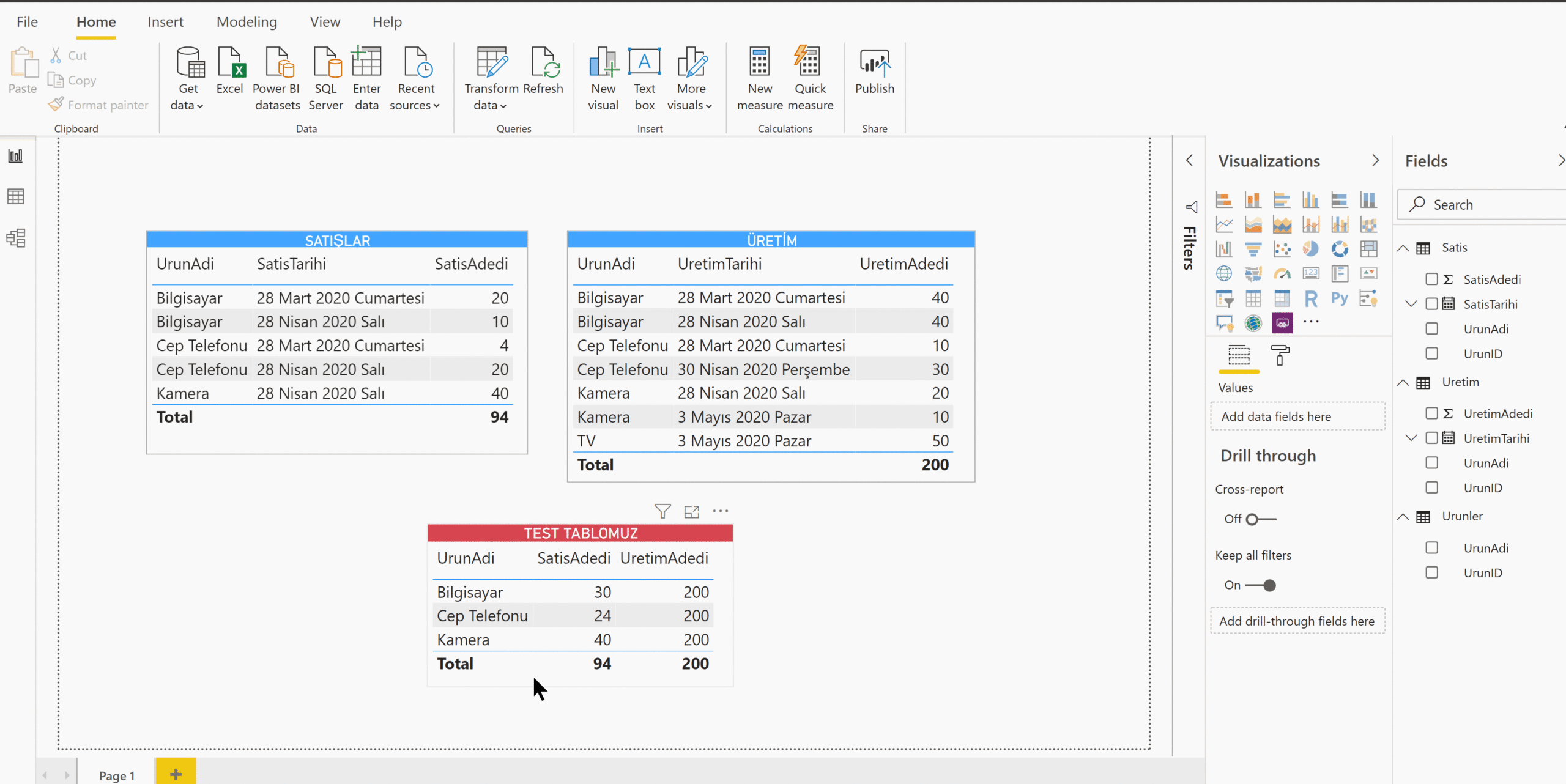
Task: Click Focus mode icon above TEST TABLOMUZ
Action: click(x=691, y=511)
